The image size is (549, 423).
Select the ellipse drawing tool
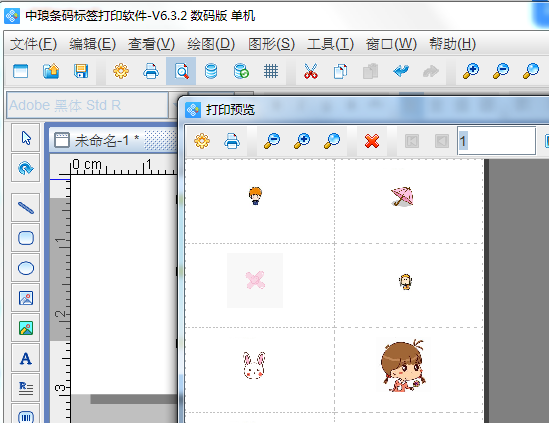click(x=26, y=268)
